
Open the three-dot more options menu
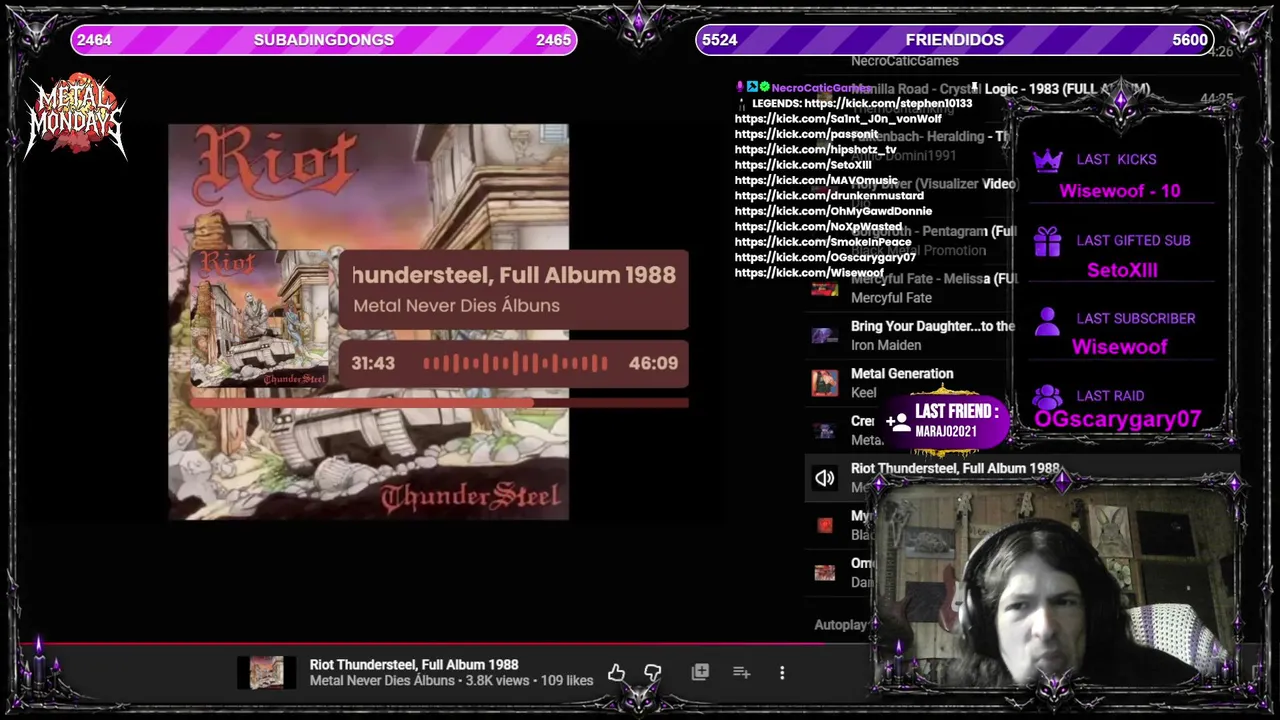coord(782,673)
